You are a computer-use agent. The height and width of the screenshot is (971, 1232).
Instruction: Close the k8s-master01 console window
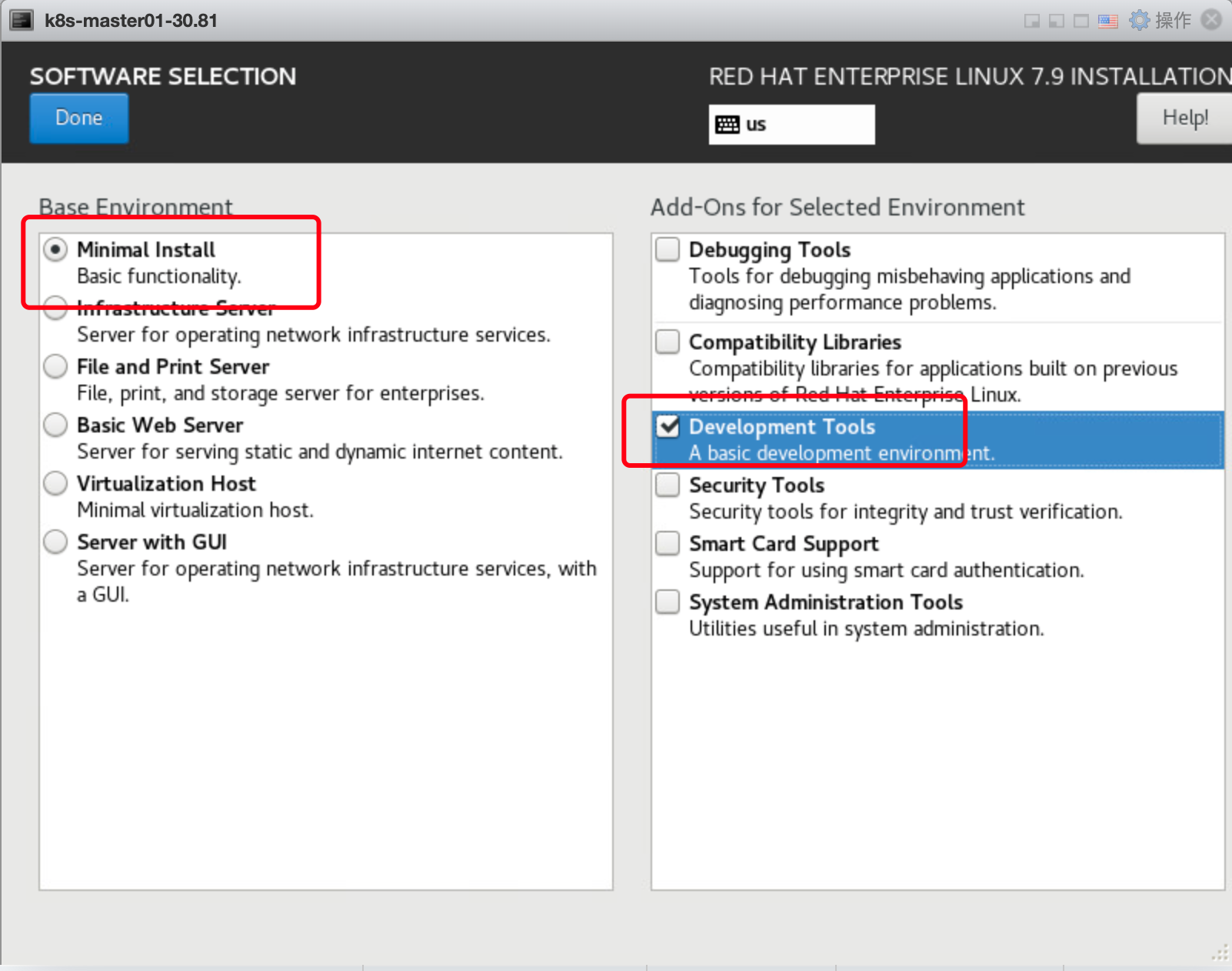1212,20
